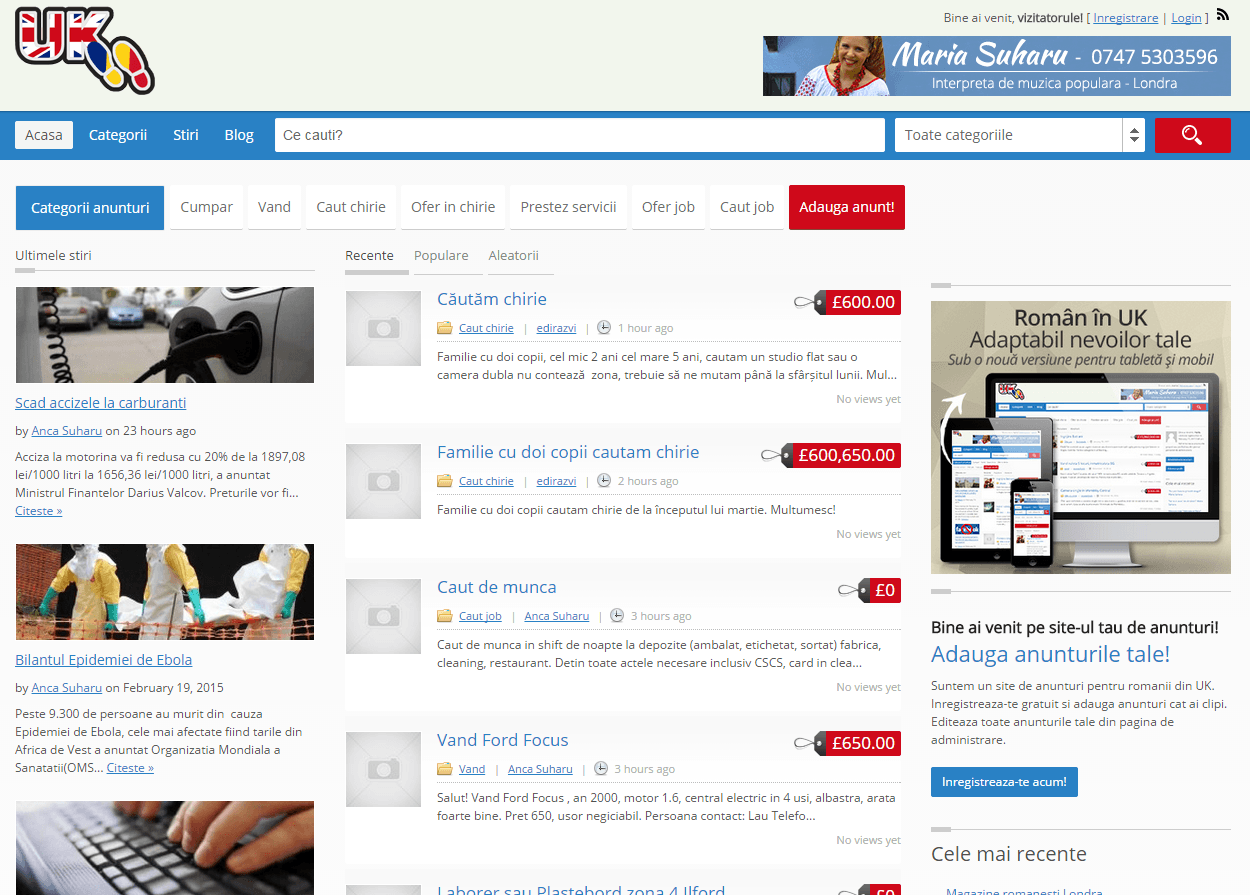Click the Inregistreaza-te acum! button
Viewport: 1250px width, 895px height.
[1003, 782]
